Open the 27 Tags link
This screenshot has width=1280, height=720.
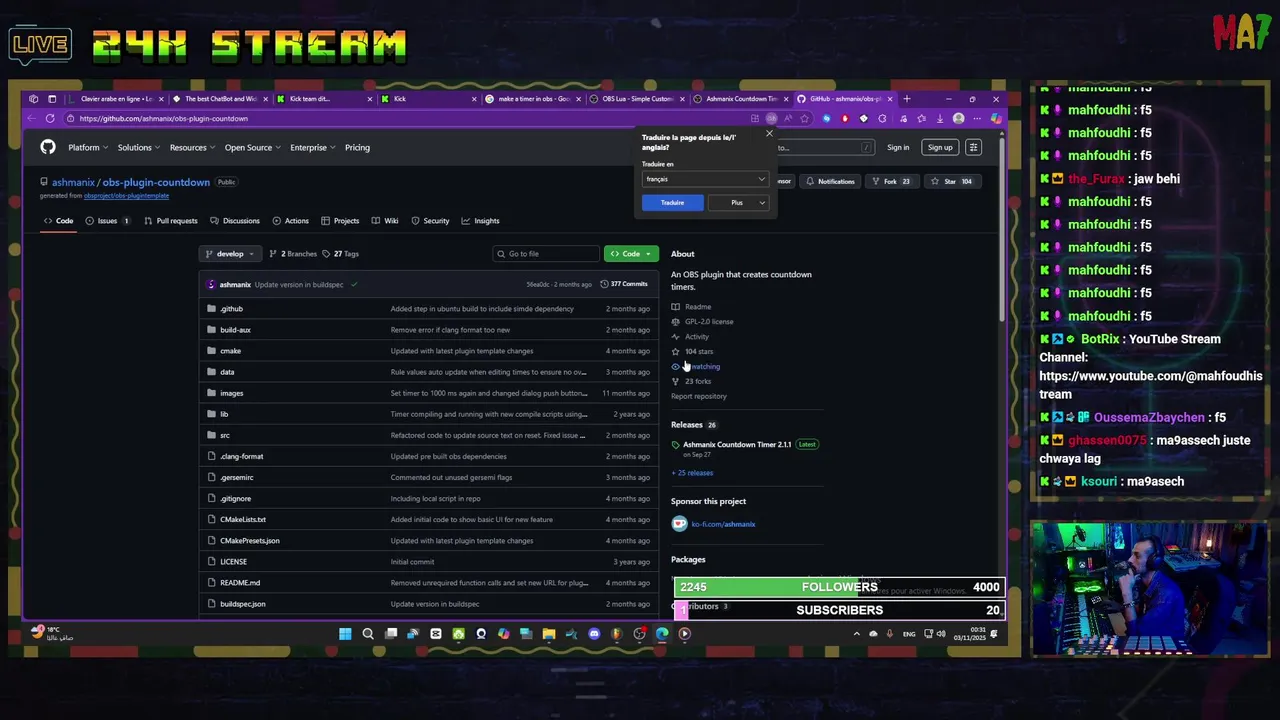click(341, 254)
